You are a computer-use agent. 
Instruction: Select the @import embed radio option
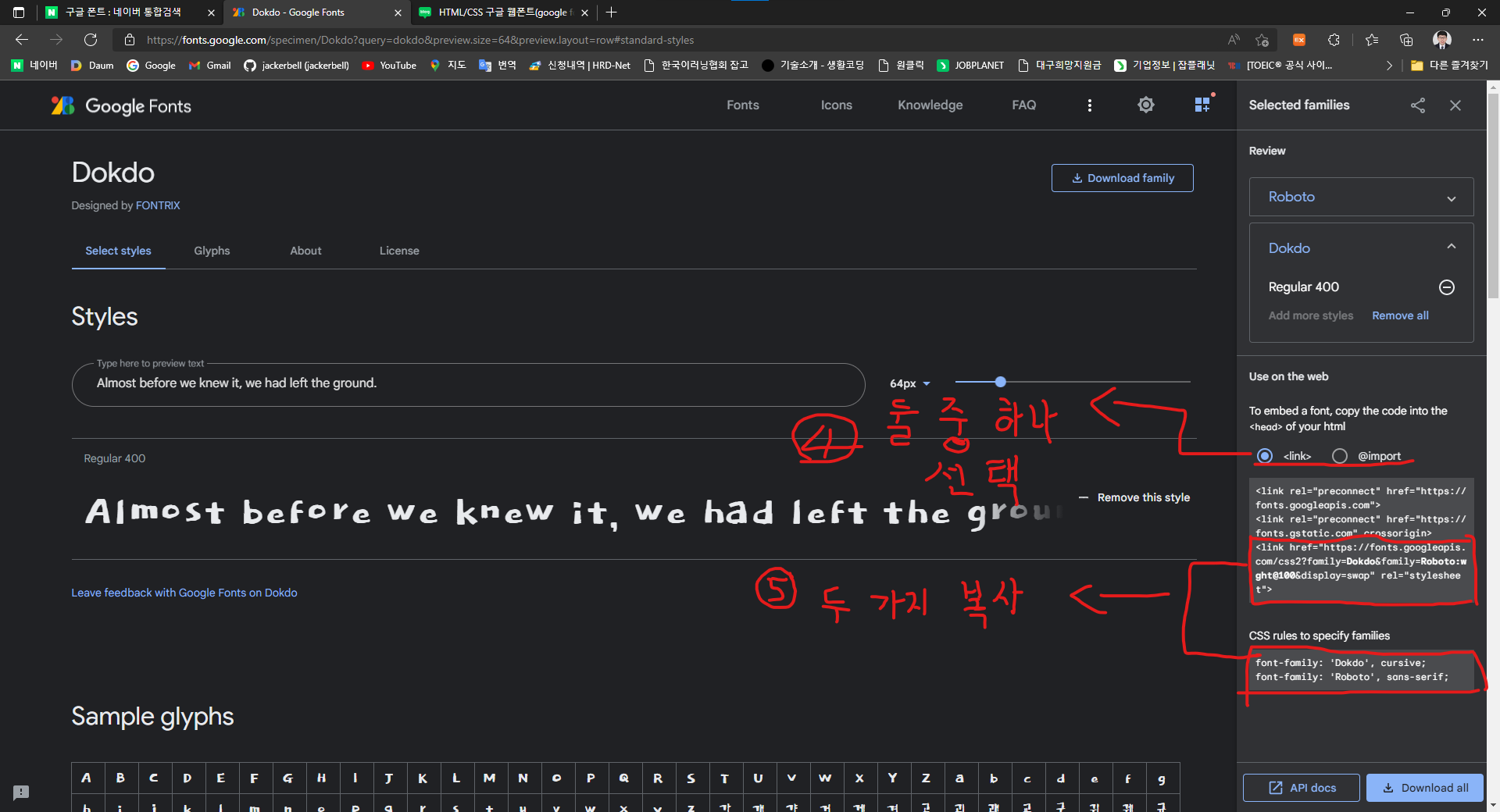click(x=1340, y=456)
